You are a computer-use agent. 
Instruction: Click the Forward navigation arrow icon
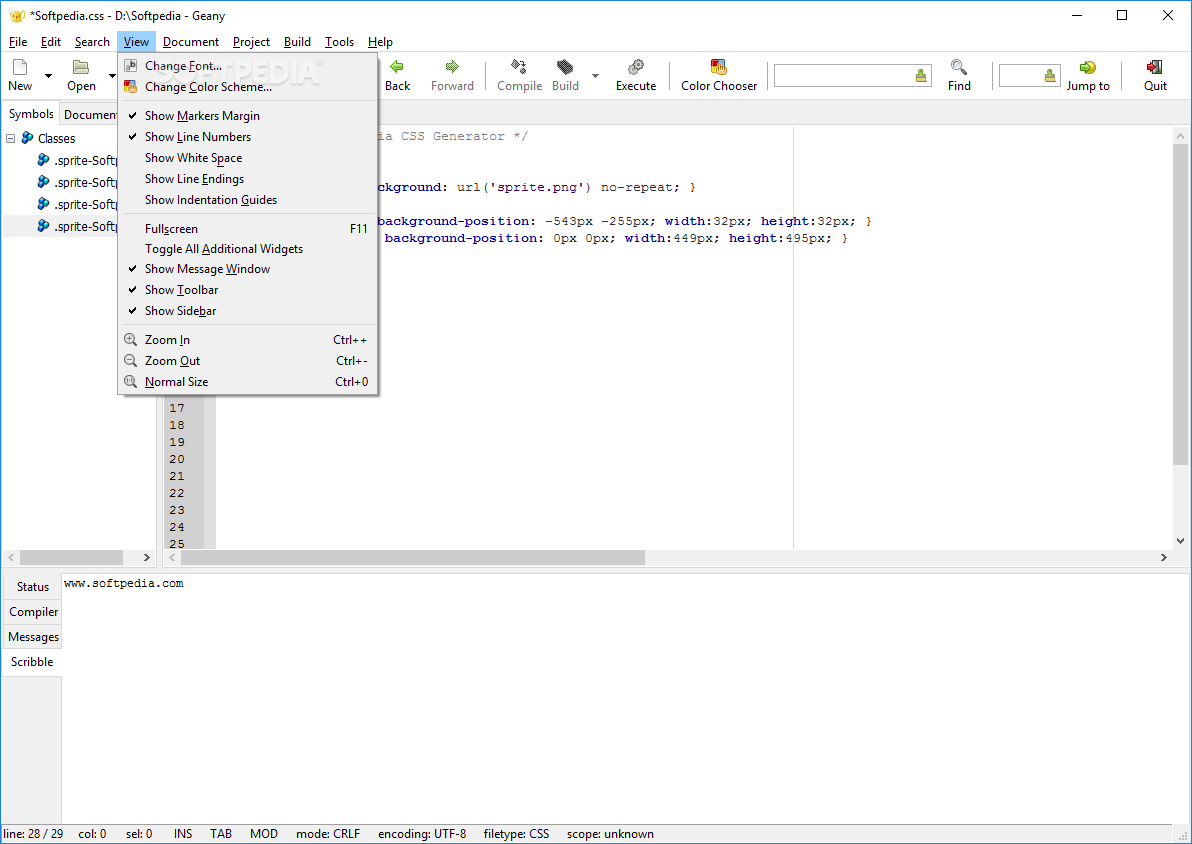point(452,67)
